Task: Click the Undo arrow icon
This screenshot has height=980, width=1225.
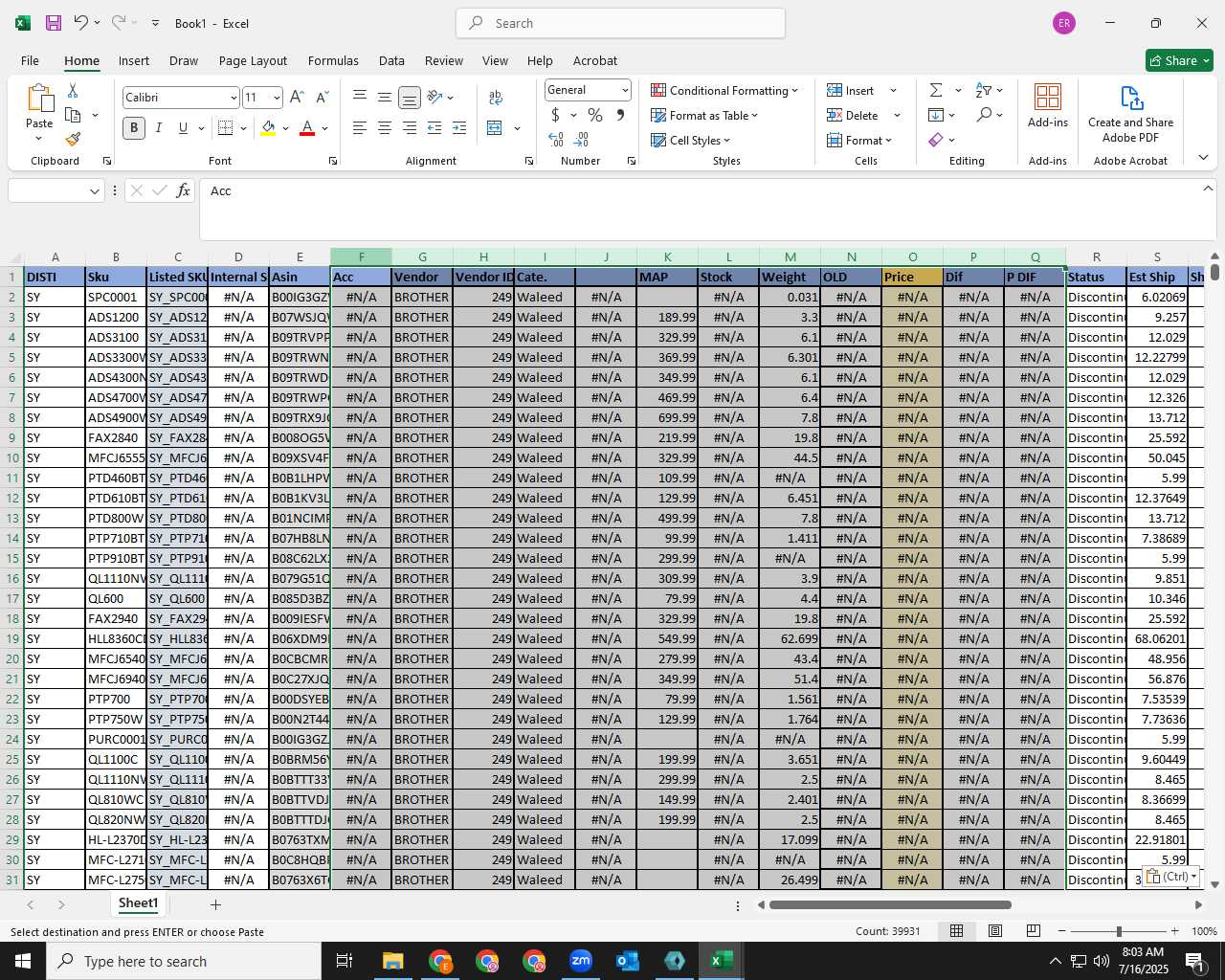Action: click(81, 23)
